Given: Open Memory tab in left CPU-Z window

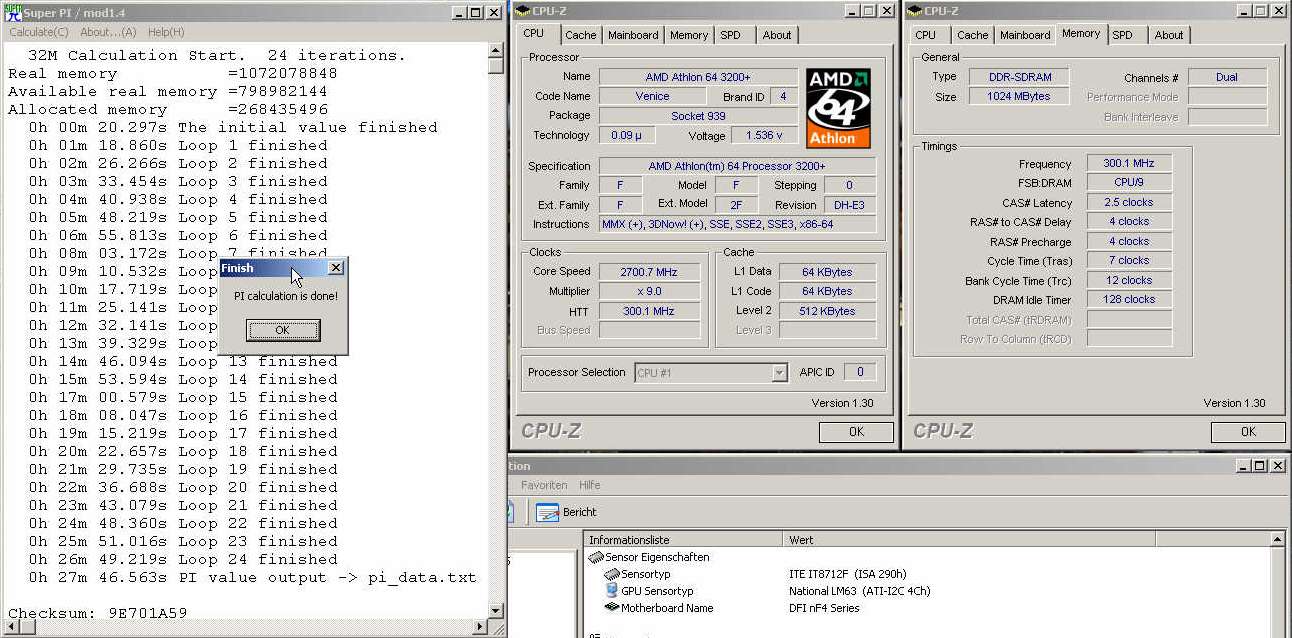Looking at the screenshot, I should [x=689, y=35].
